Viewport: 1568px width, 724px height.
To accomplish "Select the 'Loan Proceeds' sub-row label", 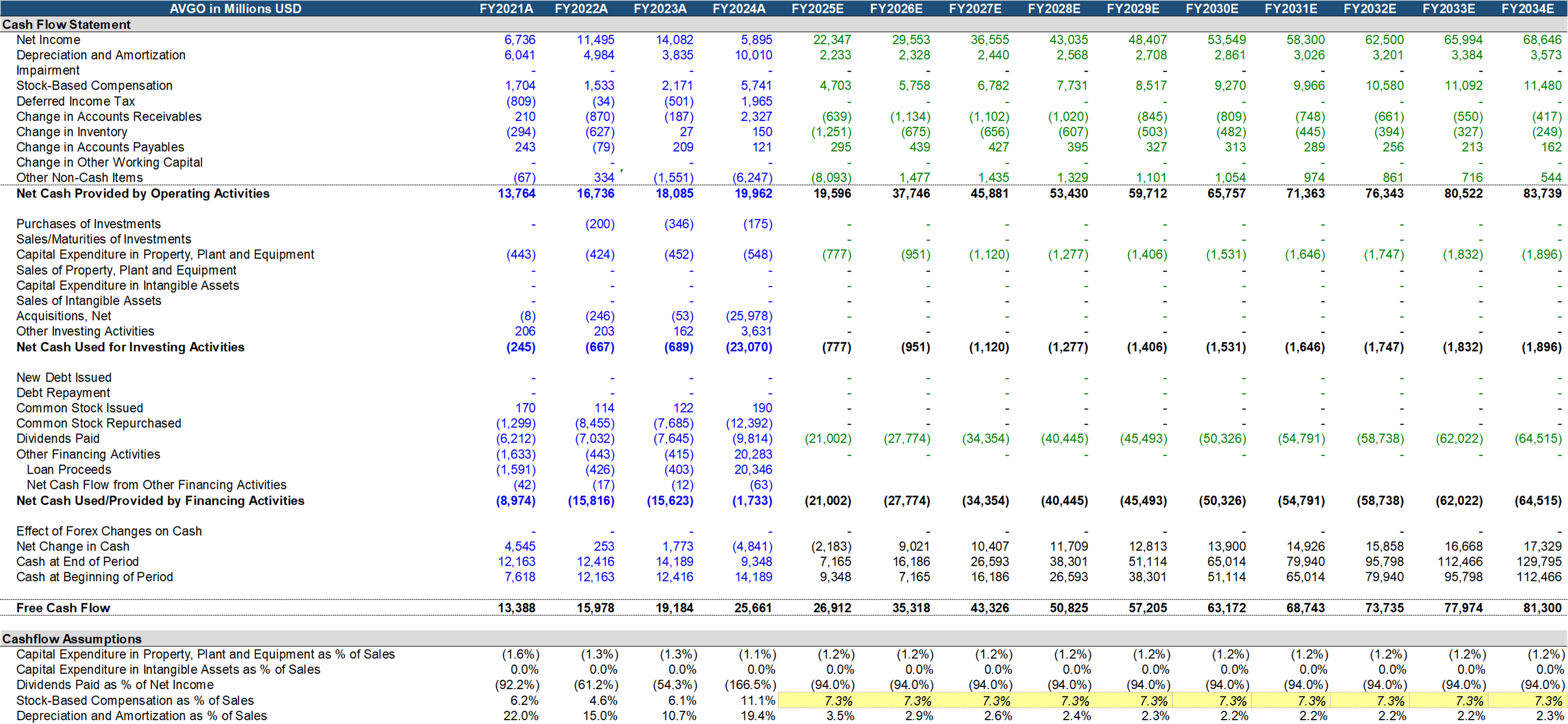I will coord(69,469).
